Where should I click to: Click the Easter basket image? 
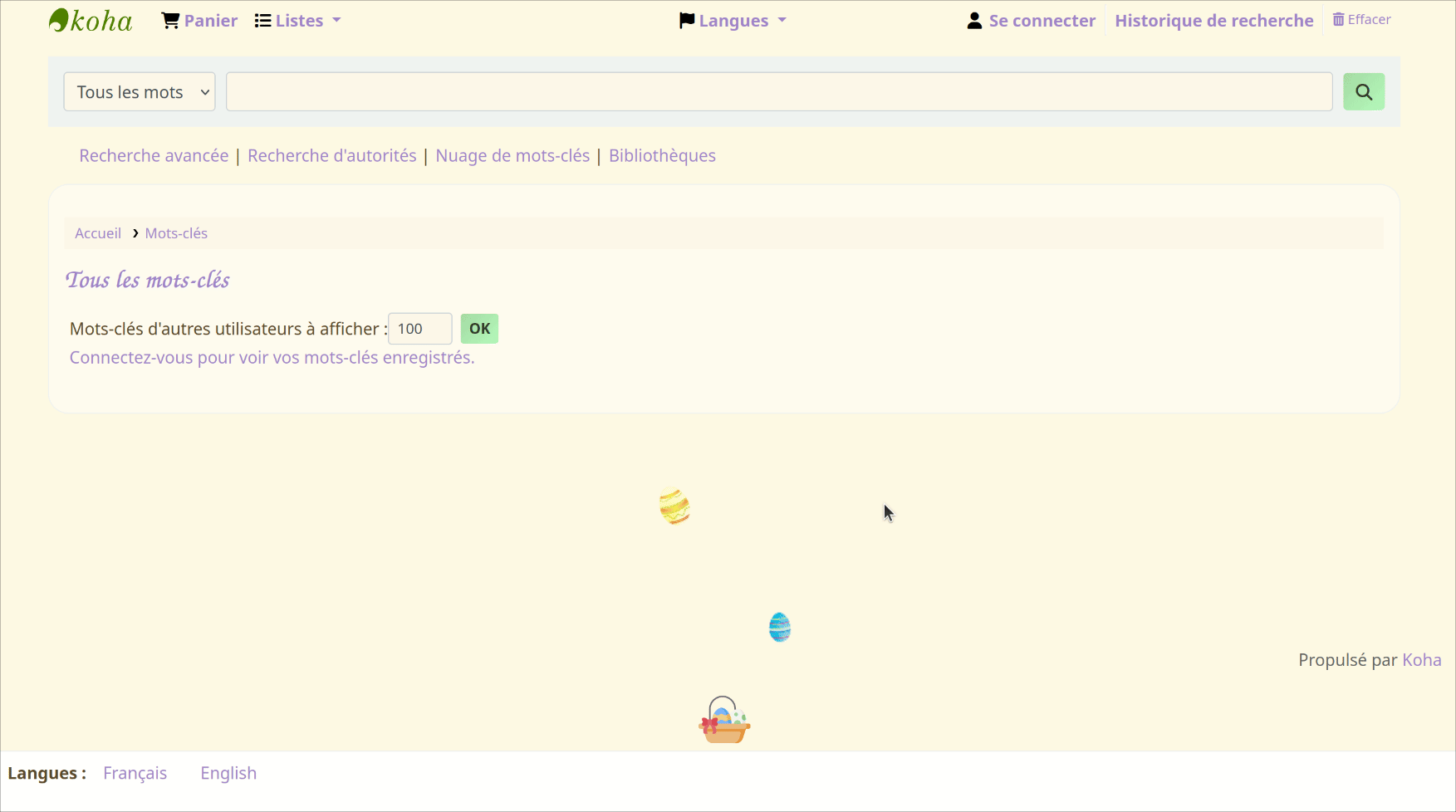click(724, 721)
